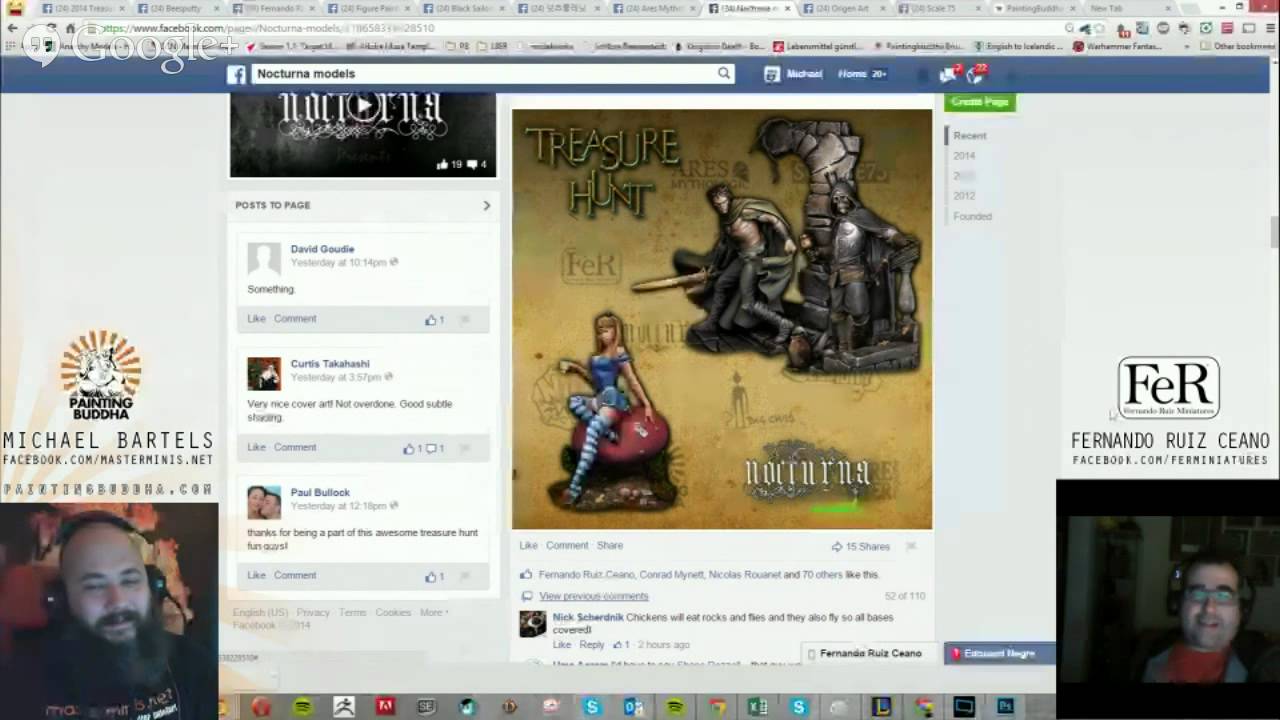Click the thumbs-up count on Nick Scherdnik's comment
This screenshot has width=1280, height=720.
tap(621, 645)
